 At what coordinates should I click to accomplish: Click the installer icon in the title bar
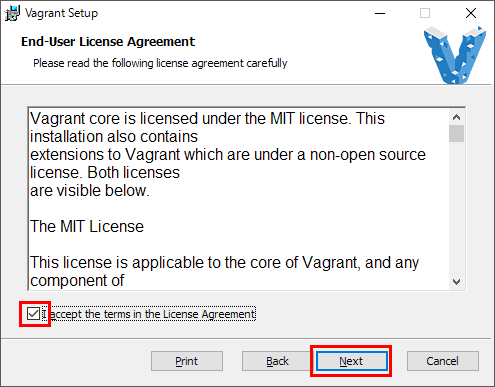point(12,13)
